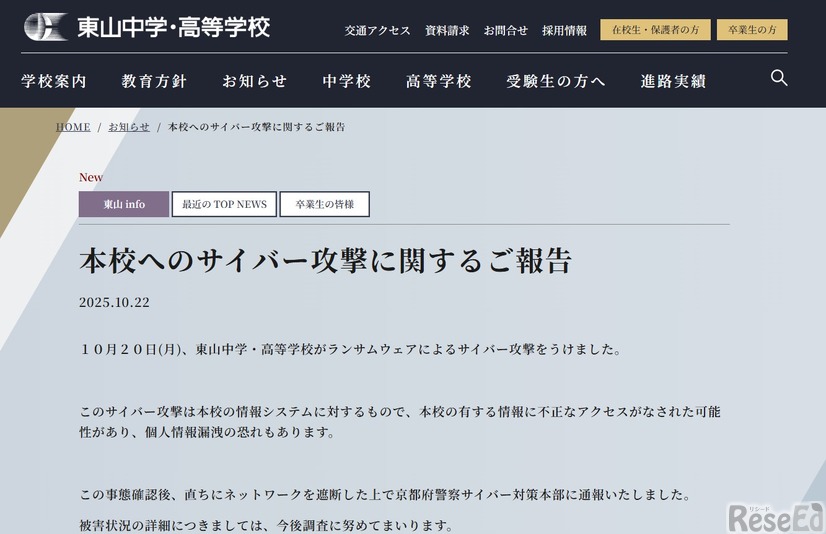Click the お知らせ breadcrumb link
Image resolution: width=826 pixels, height=534 pixels.
point(129,127)
